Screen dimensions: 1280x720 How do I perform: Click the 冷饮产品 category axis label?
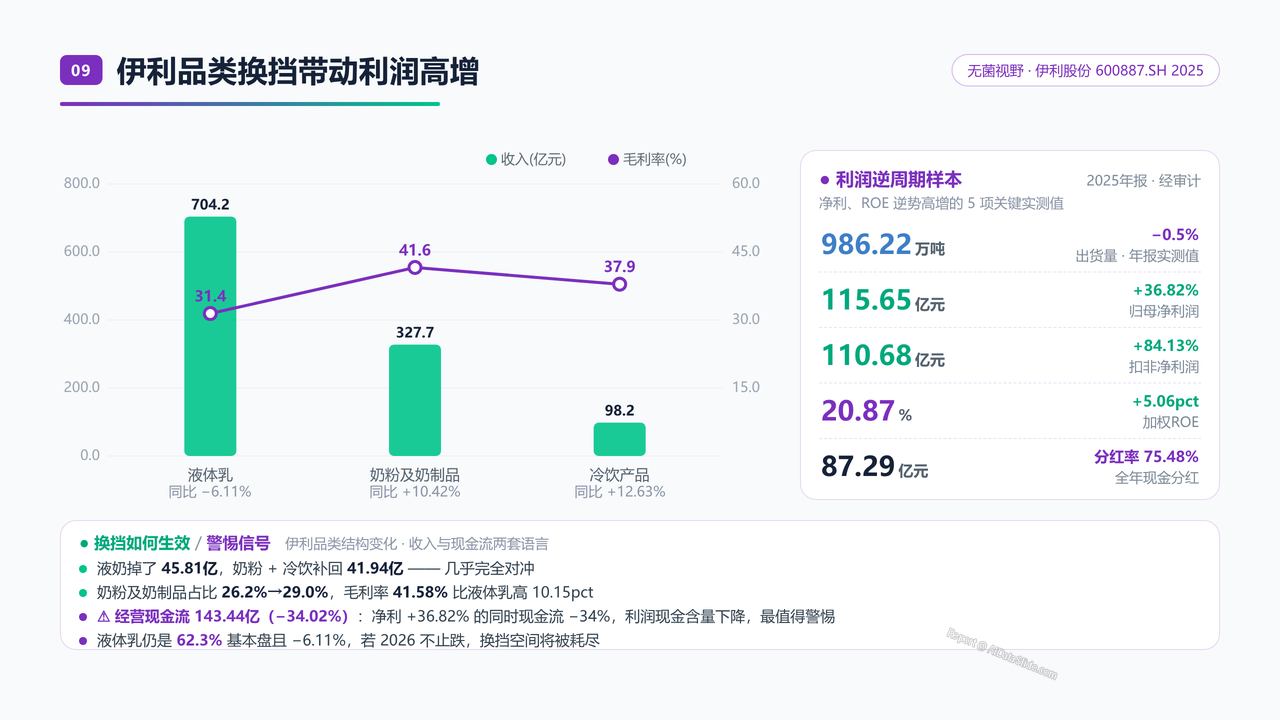[619, 474]
